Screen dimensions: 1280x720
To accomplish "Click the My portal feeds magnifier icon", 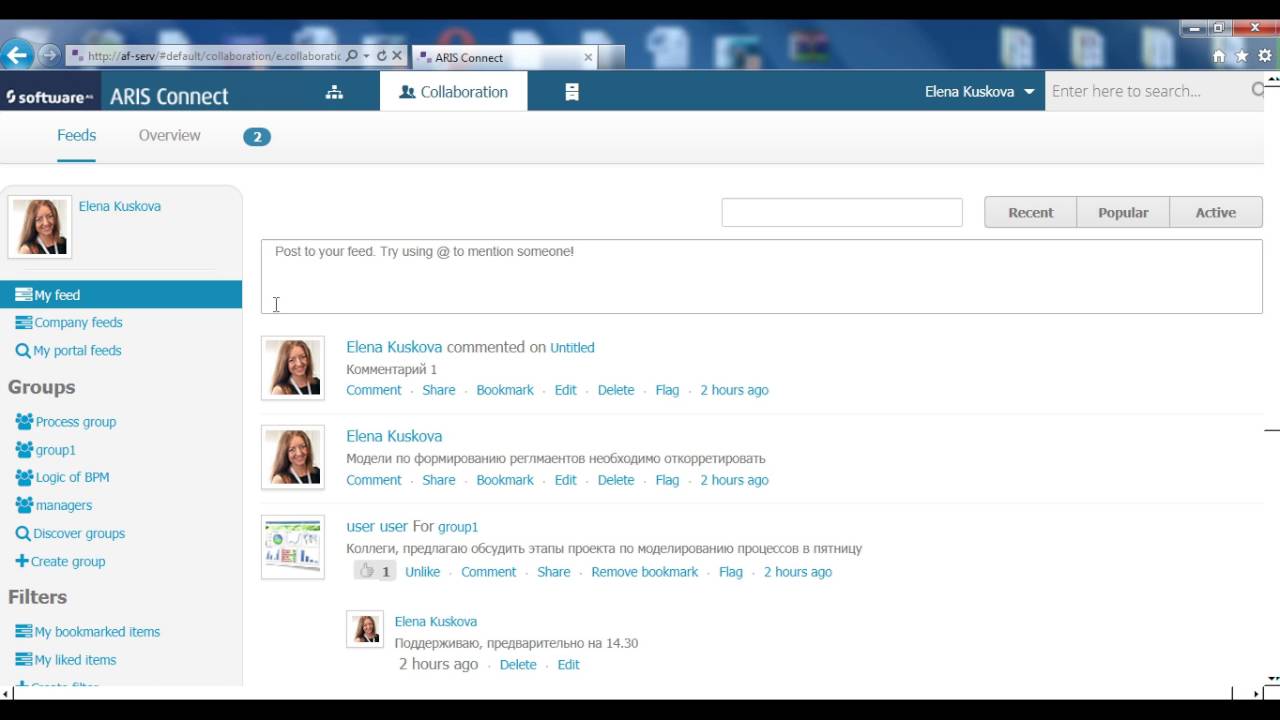I will [23, 351].
